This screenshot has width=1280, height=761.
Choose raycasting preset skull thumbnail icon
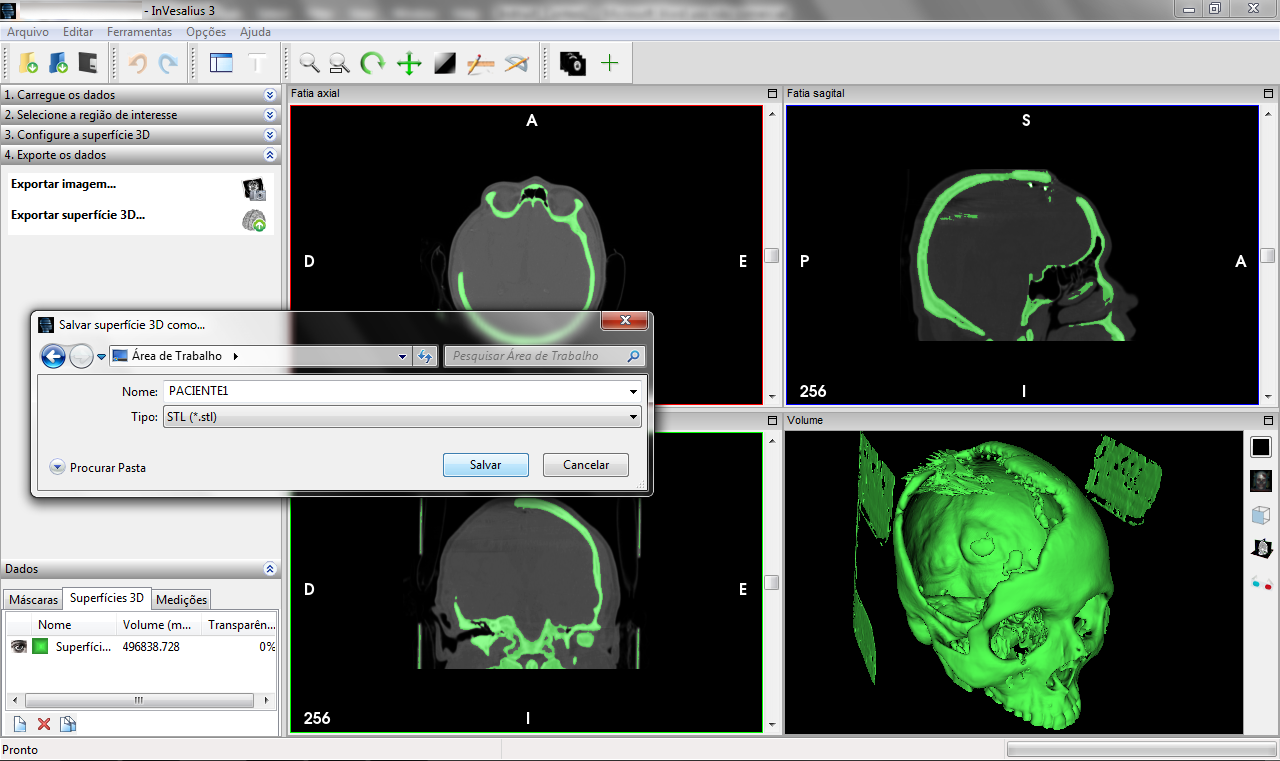[1261, 481]
